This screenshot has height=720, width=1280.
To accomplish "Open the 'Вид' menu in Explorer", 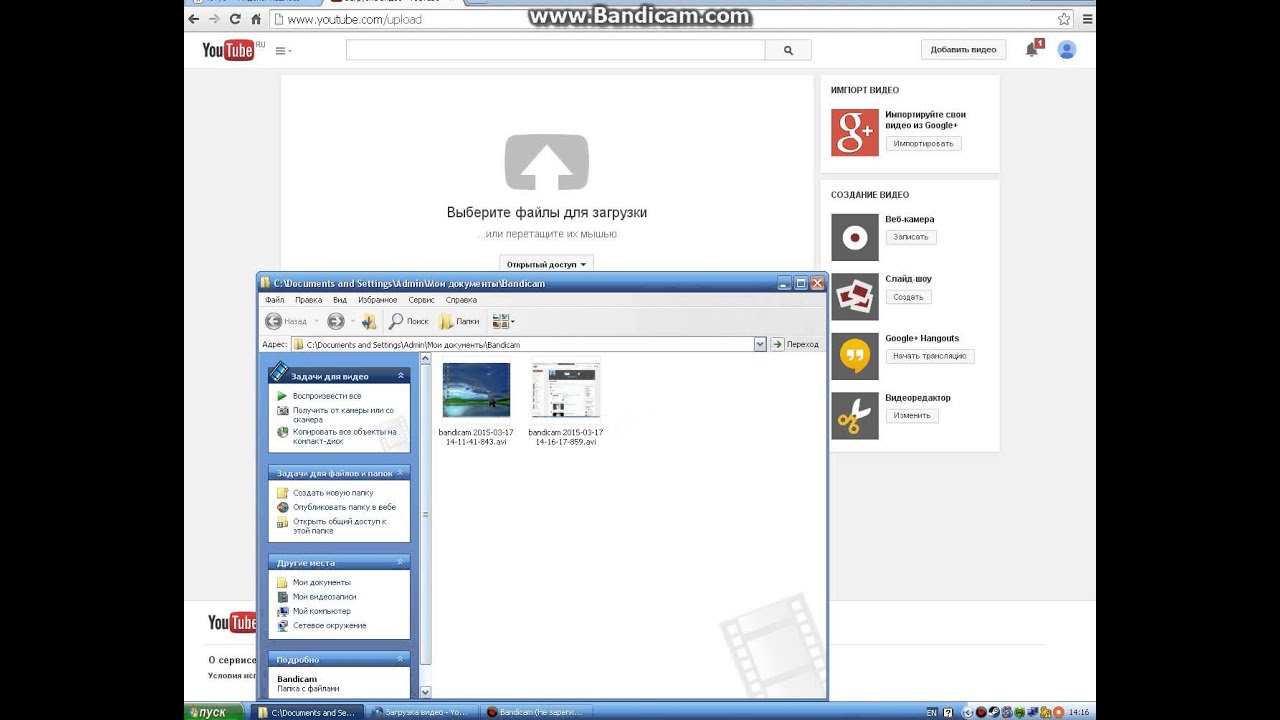I will (x=340, y=300).
